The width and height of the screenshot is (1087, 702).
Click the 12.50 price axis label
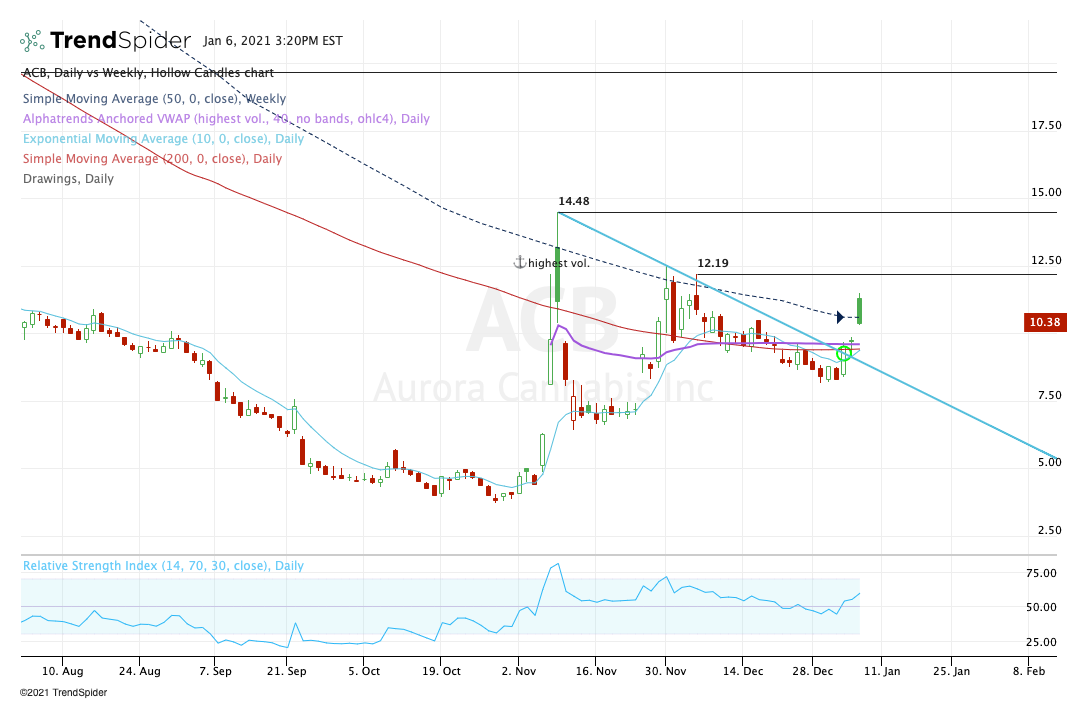pyautogui.click(x=1046, y=261)
